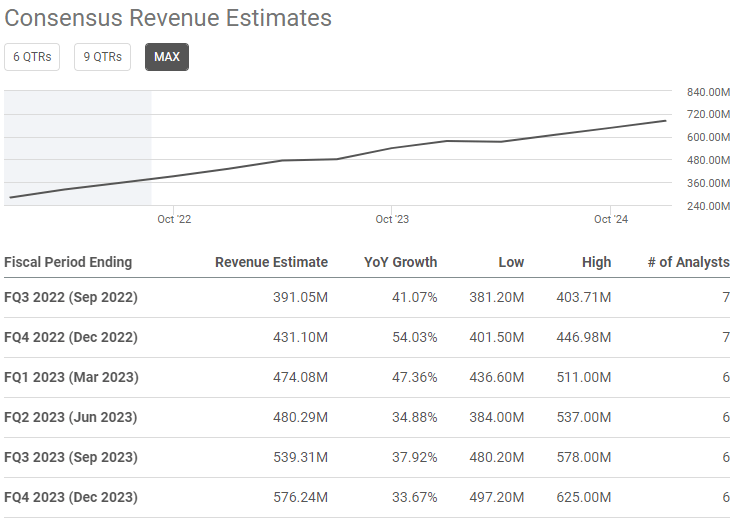Click the Oct '24 axis marker
This screenshot has width=742, height=522.
click(610, 219)
